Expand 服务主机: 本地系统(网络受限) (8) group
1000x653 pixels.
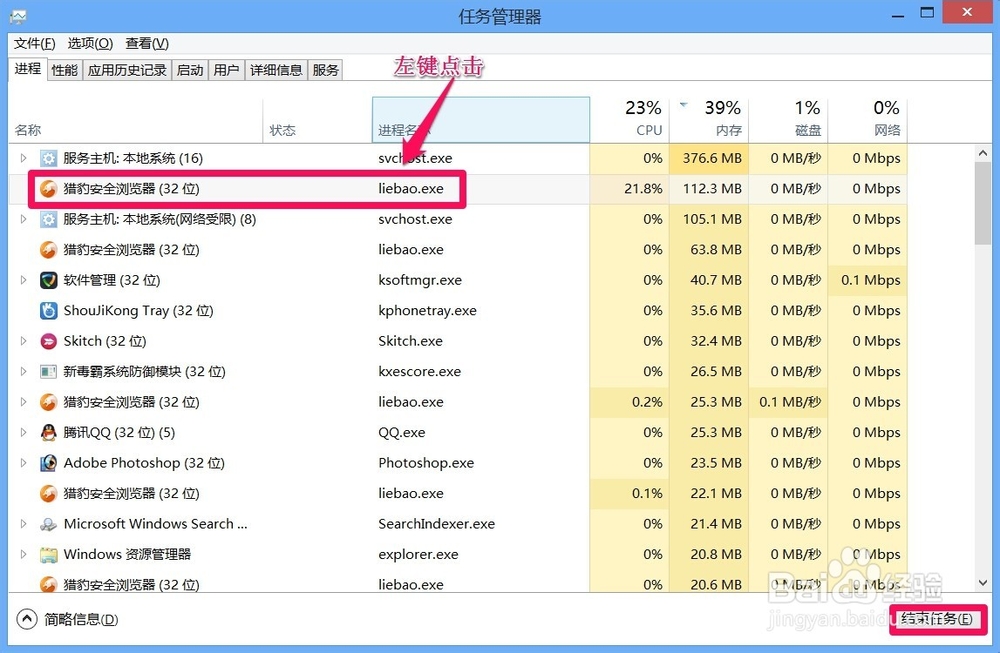coord(24,219)
